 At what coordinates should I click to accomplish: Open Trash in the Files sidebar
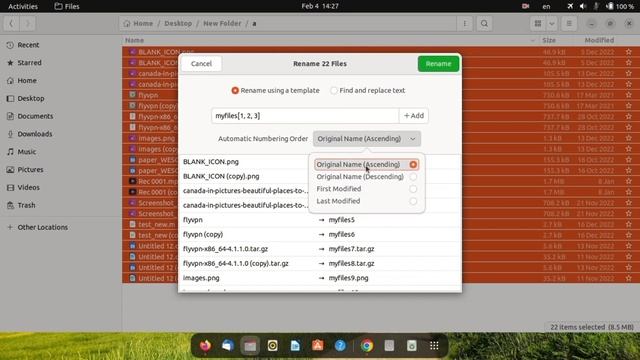coord(61,205)
